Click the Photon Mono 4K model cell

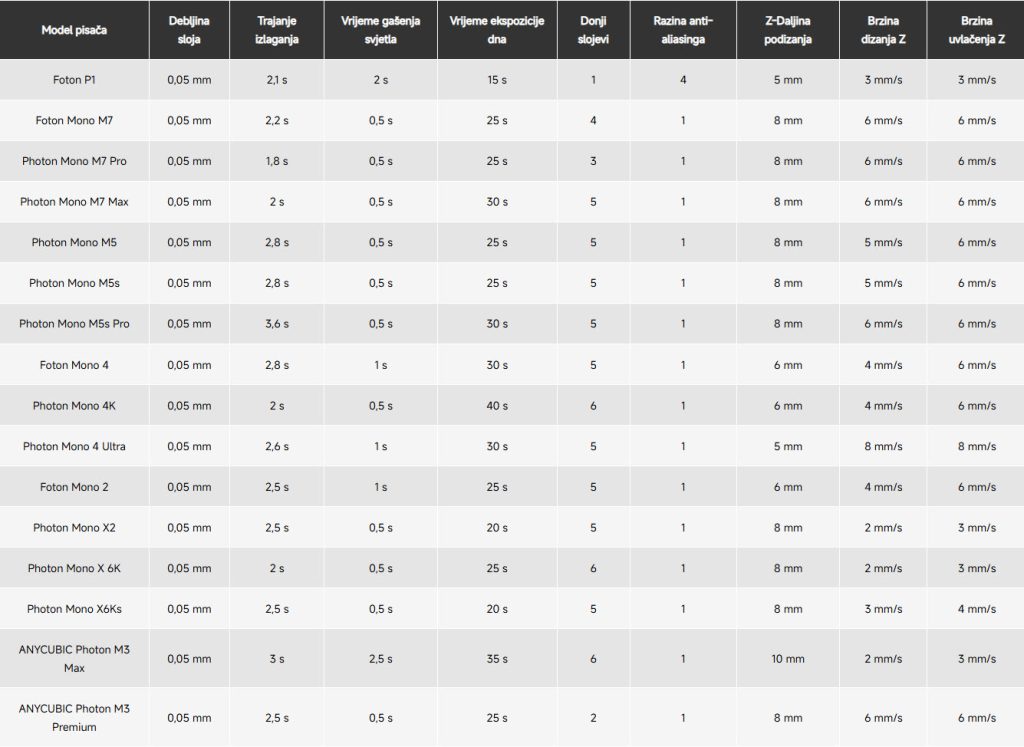pyautogui.click(x=74, y=406)
